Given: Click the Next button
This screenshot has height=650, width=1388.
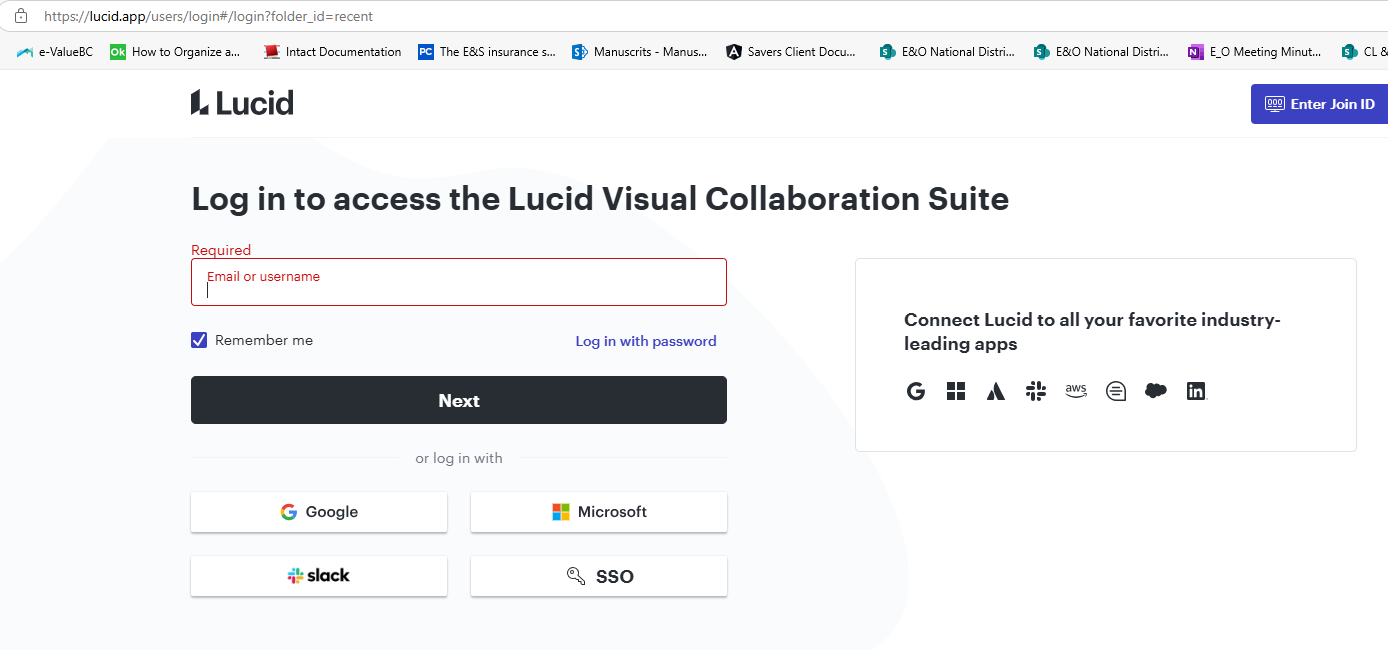Looking at the screenshot, I should pos(459,400).
